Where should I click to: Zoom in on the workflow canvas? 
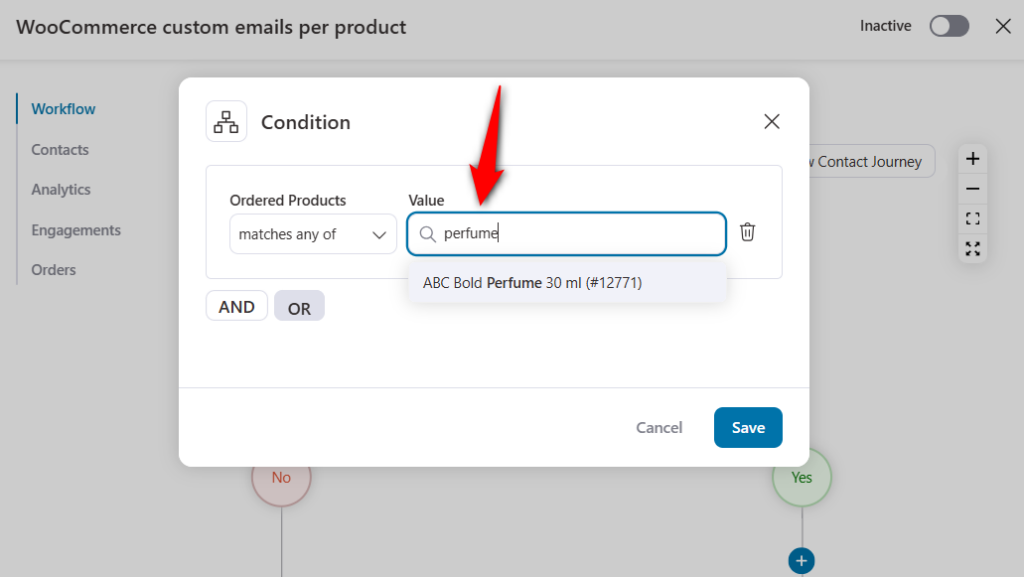coord(971,158)
